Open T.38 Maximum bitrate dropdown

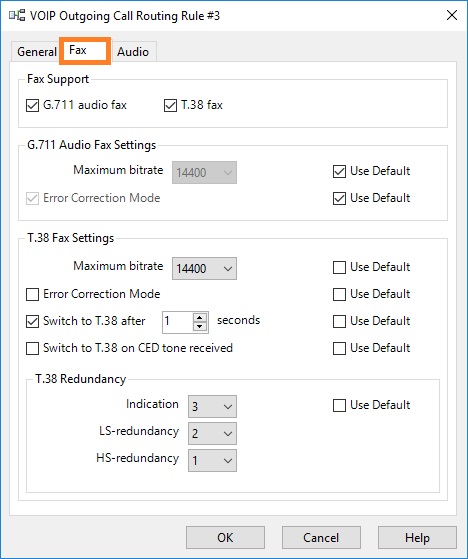[204, 268]
